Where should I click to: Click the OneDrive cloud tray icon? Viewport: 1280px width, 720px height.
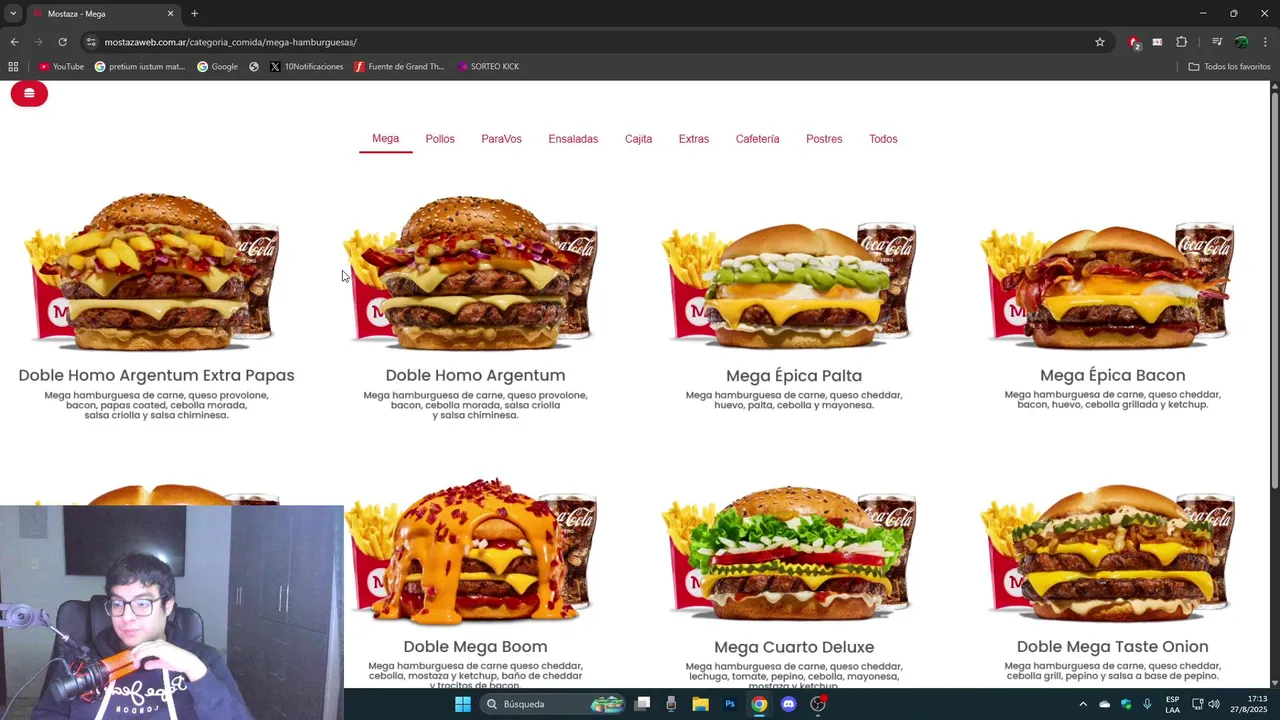pyautogui.click(x=1105, y=704)
